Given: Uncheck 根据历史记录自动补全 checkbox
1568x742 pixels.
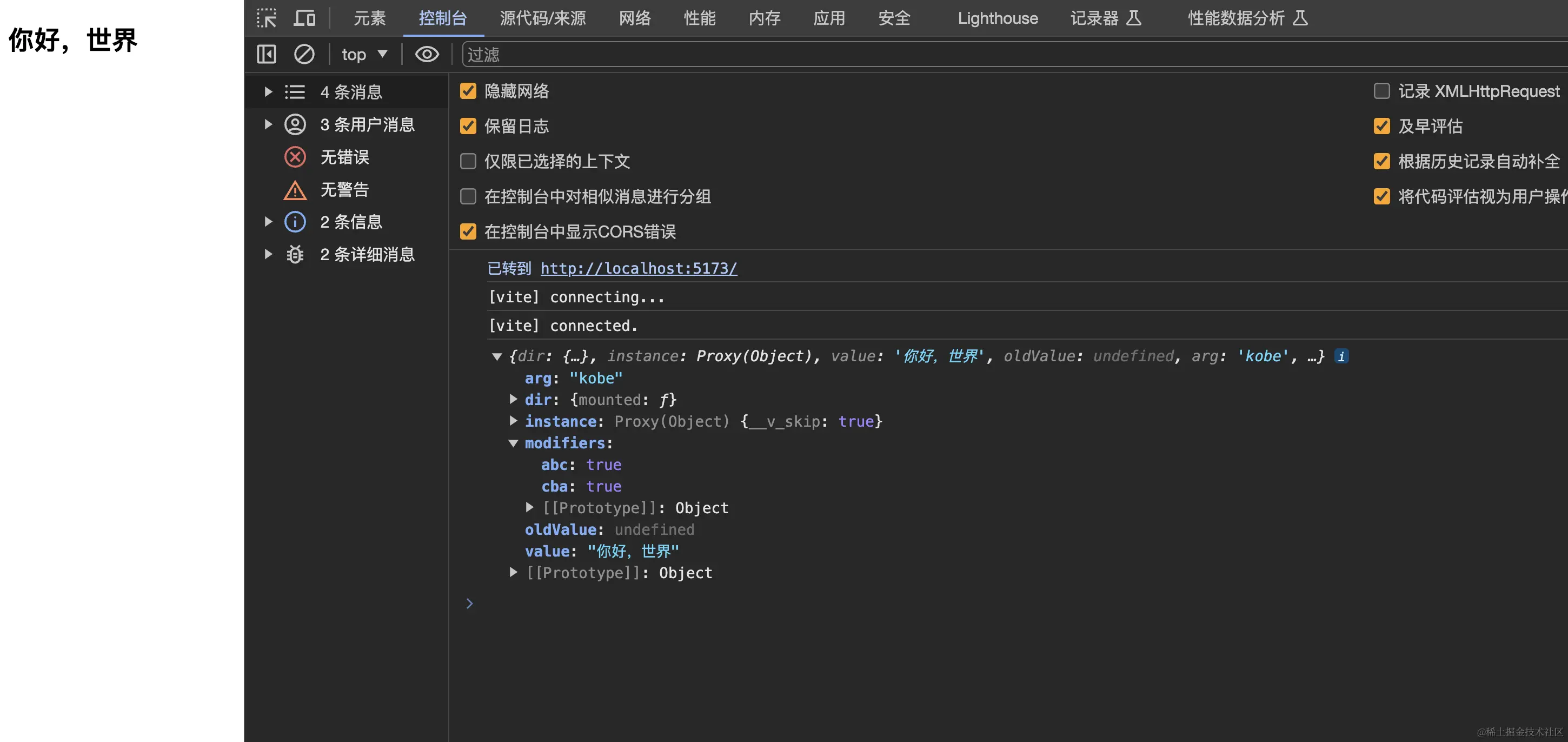Looking at the screenshot, I should [1381, 161].
